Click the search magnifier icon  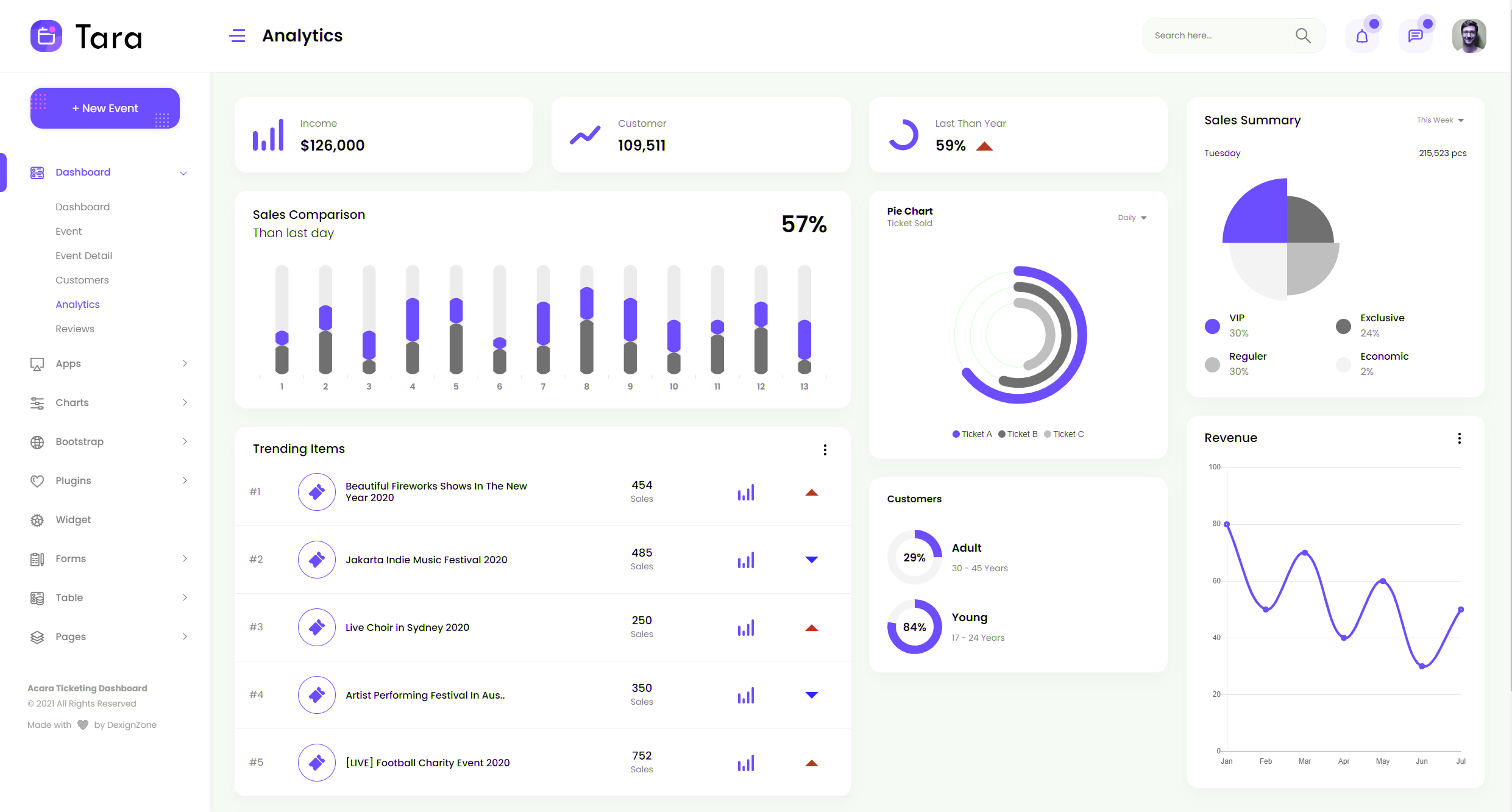tap(1303, 35)
